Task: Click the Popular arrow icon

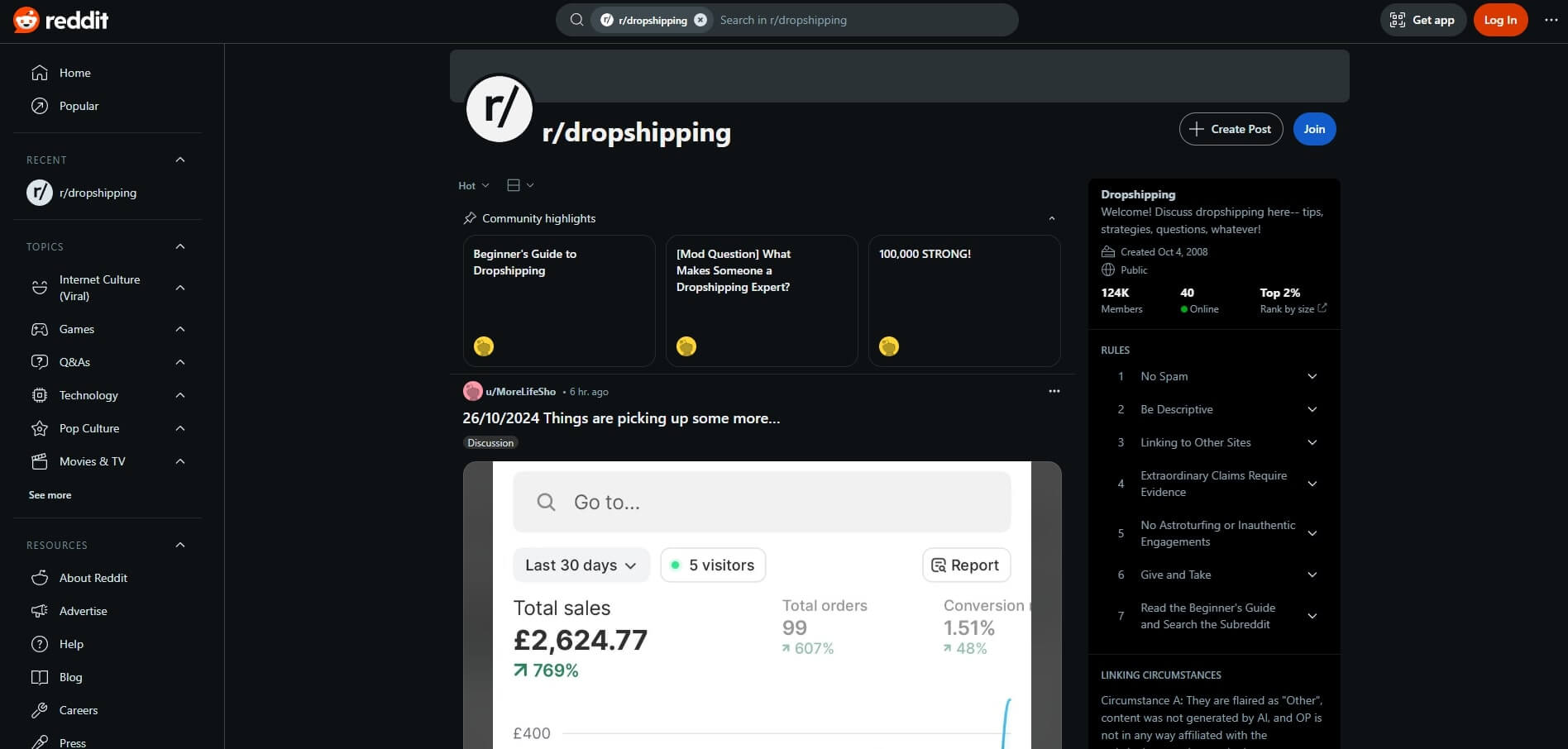Action: click(x=40, y=106)
